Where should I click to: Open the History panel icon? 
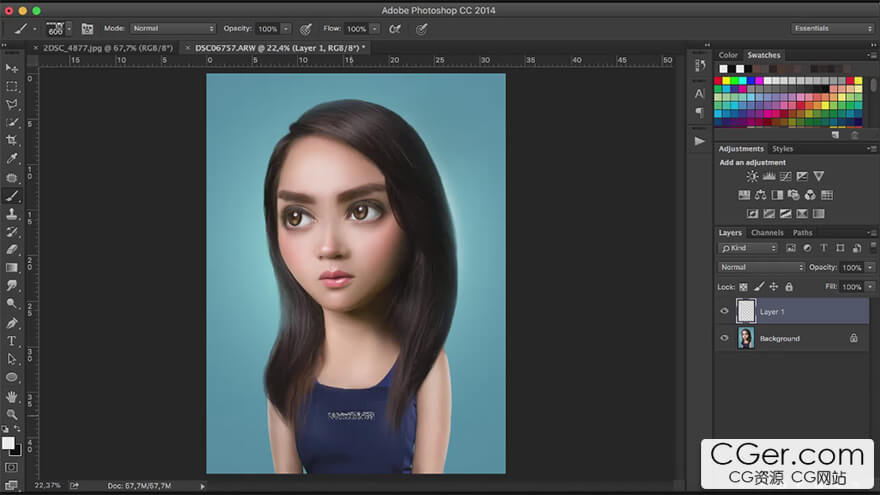click(700, 66)
